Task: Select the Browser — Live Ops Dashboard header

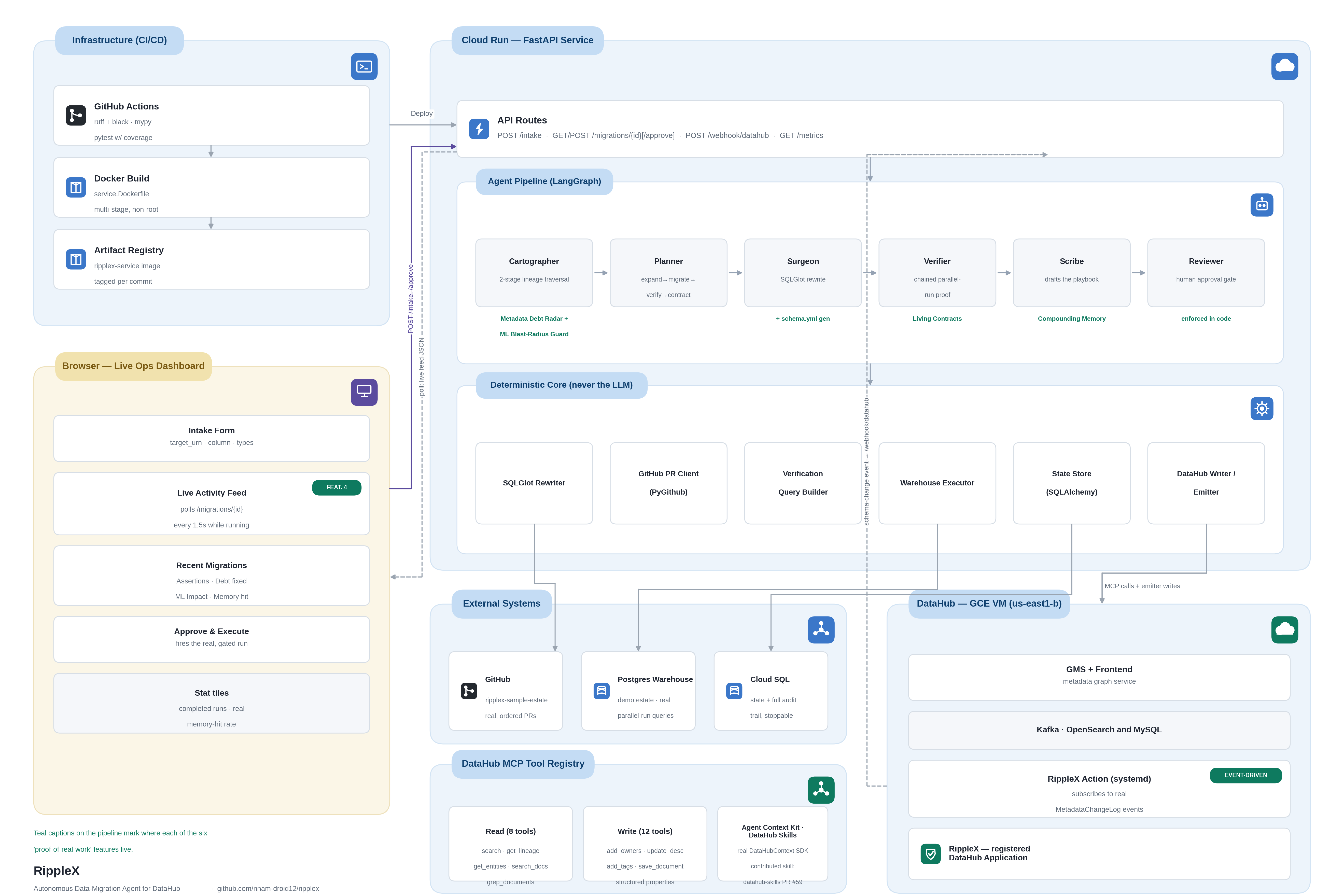Action: (x=133, y=366)
